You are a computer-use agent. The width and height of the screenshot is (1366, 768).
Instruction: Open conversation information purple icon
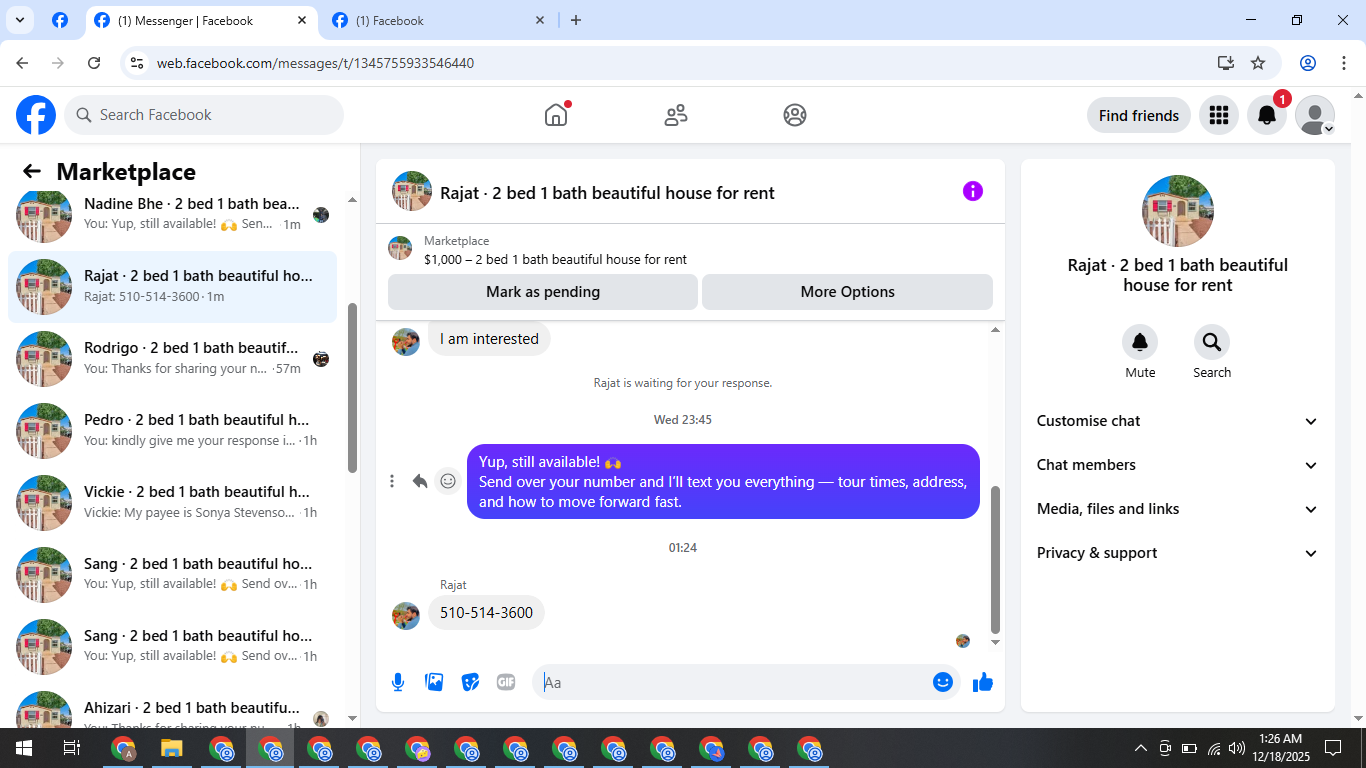tap(973, 191)
